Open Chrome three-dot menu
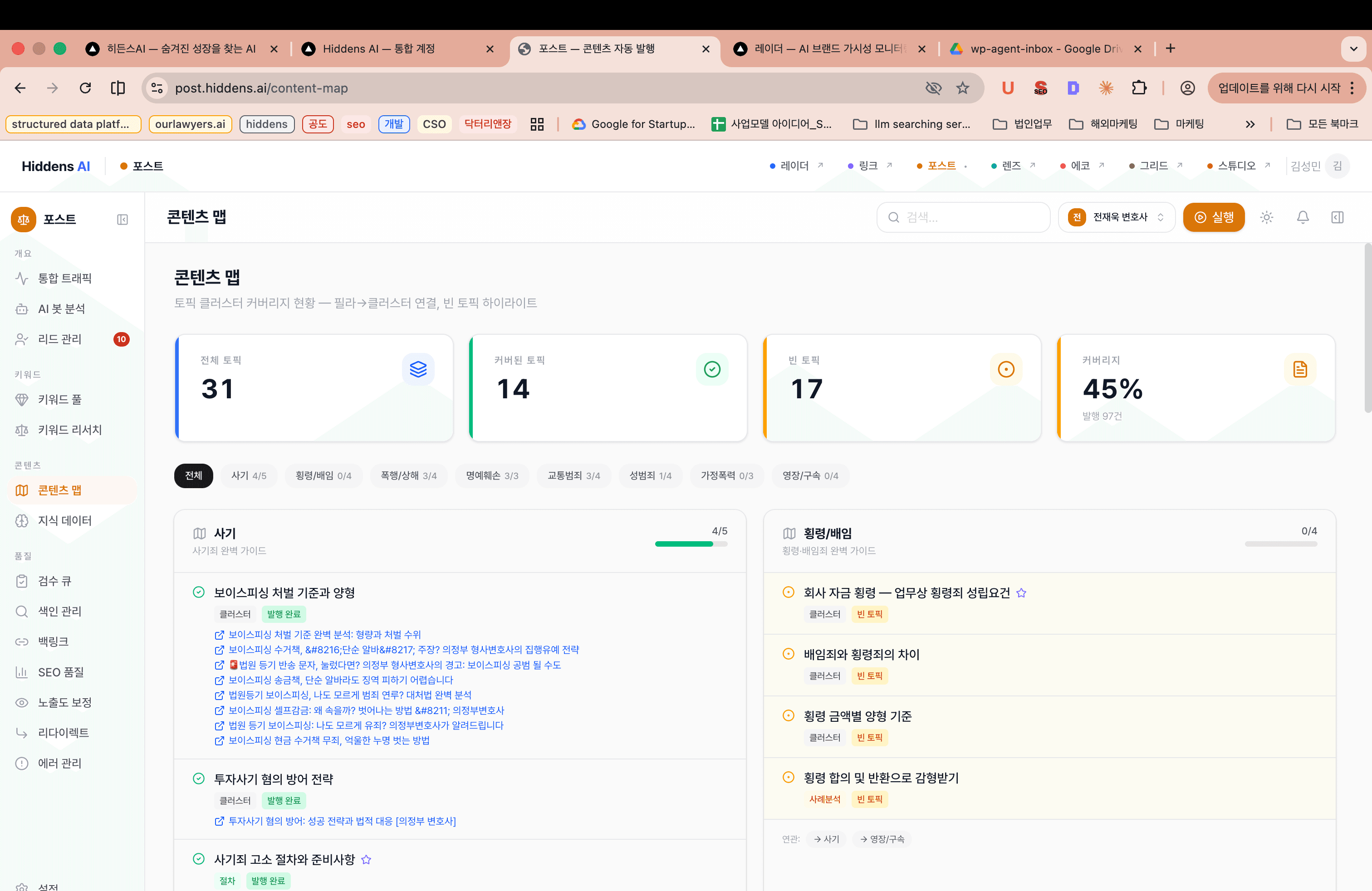 (1352, 88)
